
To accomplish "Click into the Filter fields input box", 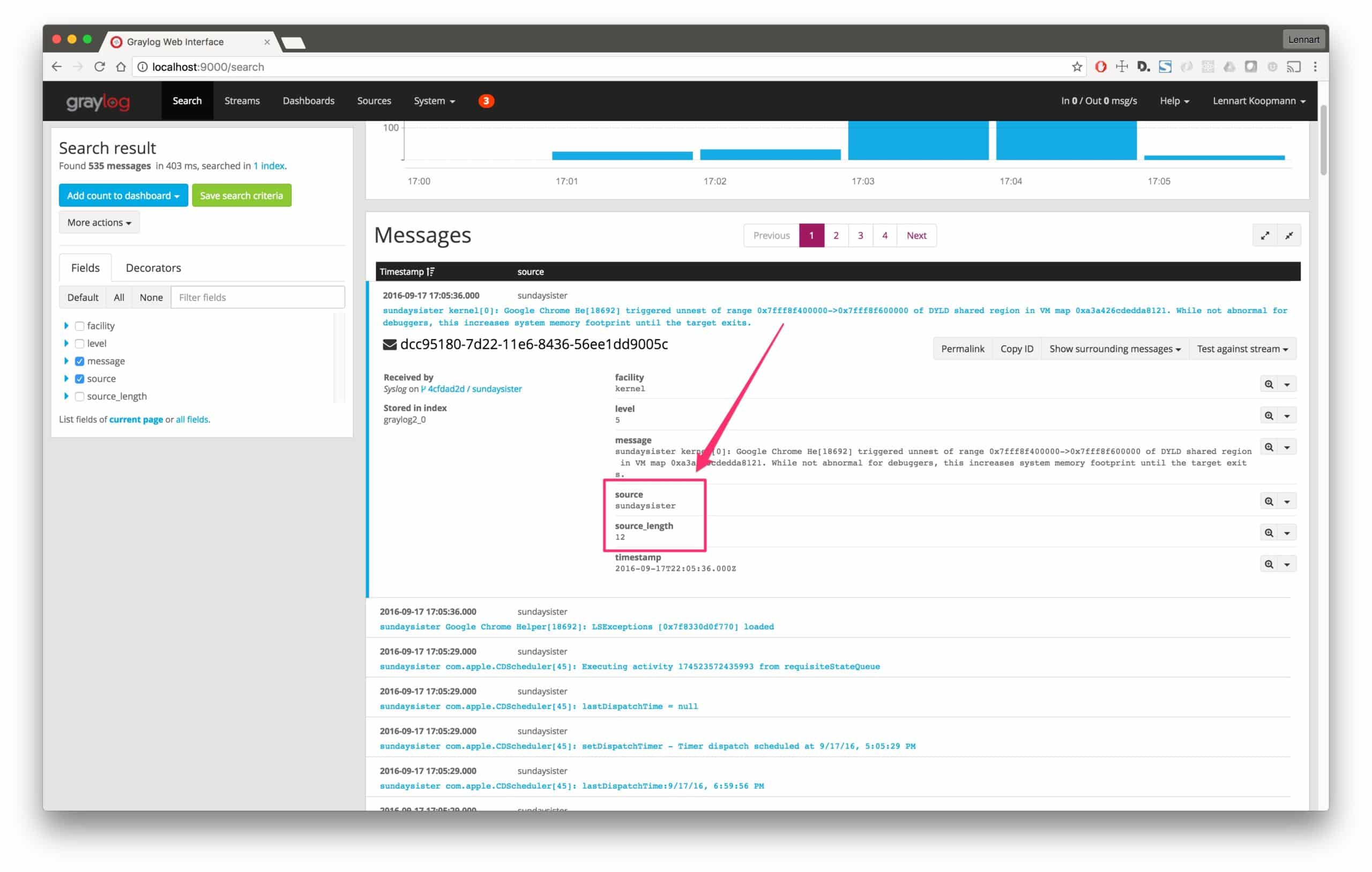I will click(258, 297).
